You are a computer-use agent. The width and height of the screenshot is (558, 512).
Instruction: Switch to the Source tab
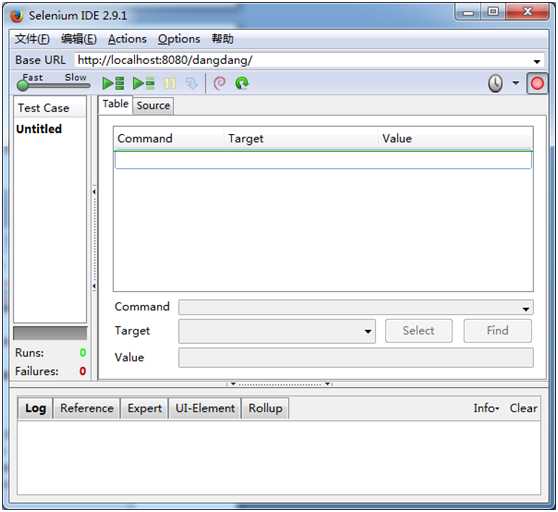point(153,106)
